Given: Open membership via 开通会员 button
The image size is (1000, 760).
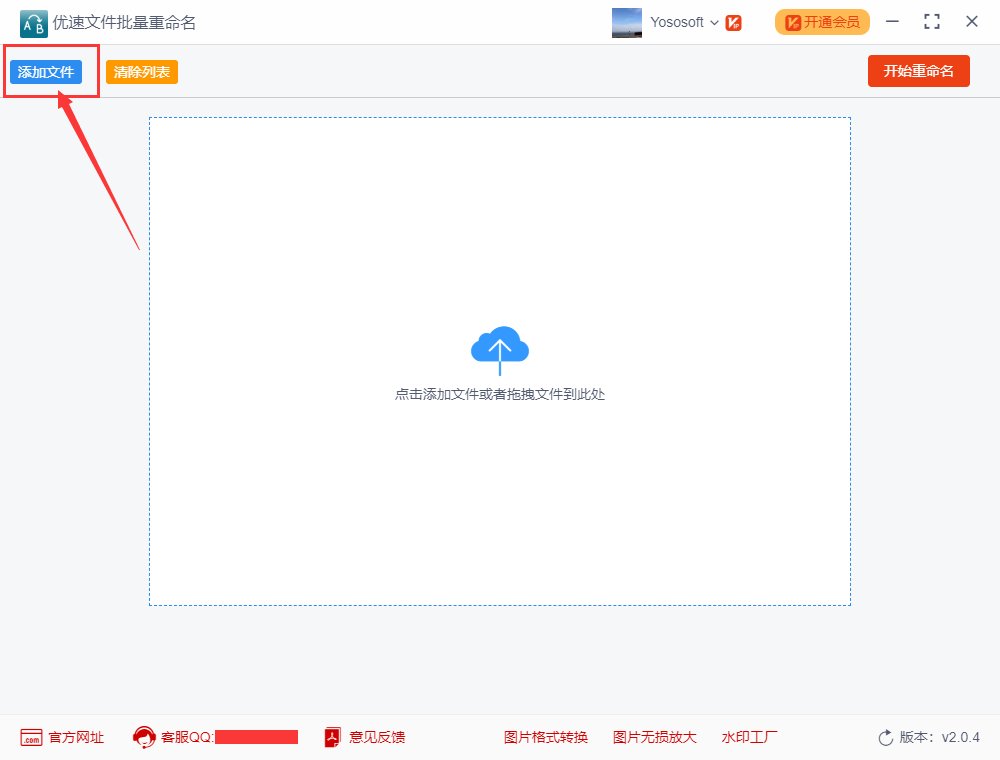Looking at the screenshot, I should [826, 20].
